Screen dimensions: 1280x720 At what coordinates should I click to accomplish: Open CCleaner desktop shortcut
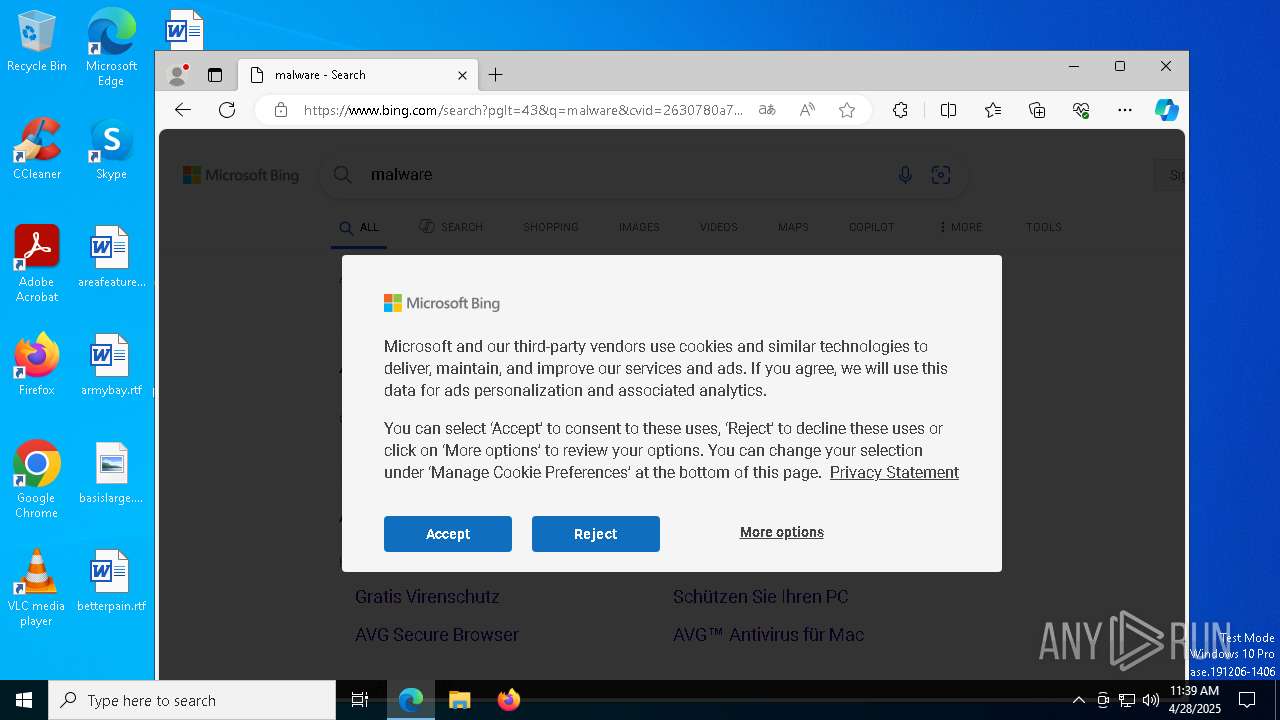coord(37,149)
